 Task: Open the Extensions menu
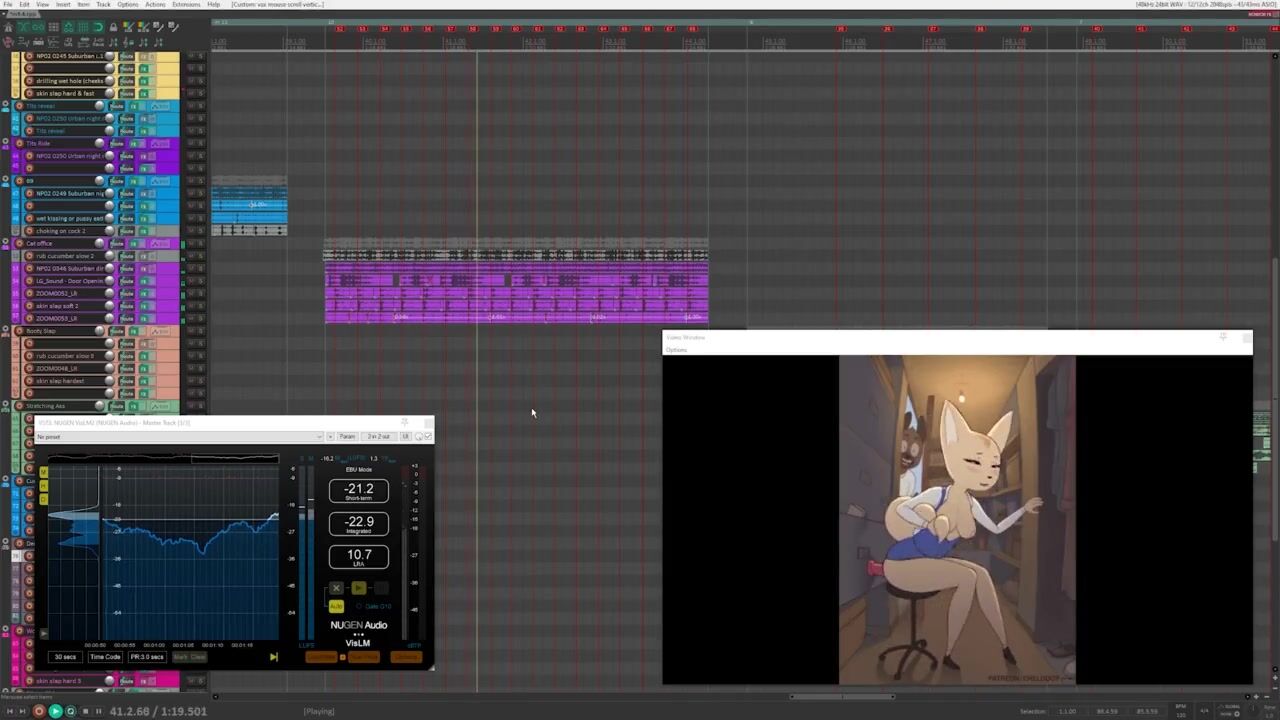click(186, 5)
